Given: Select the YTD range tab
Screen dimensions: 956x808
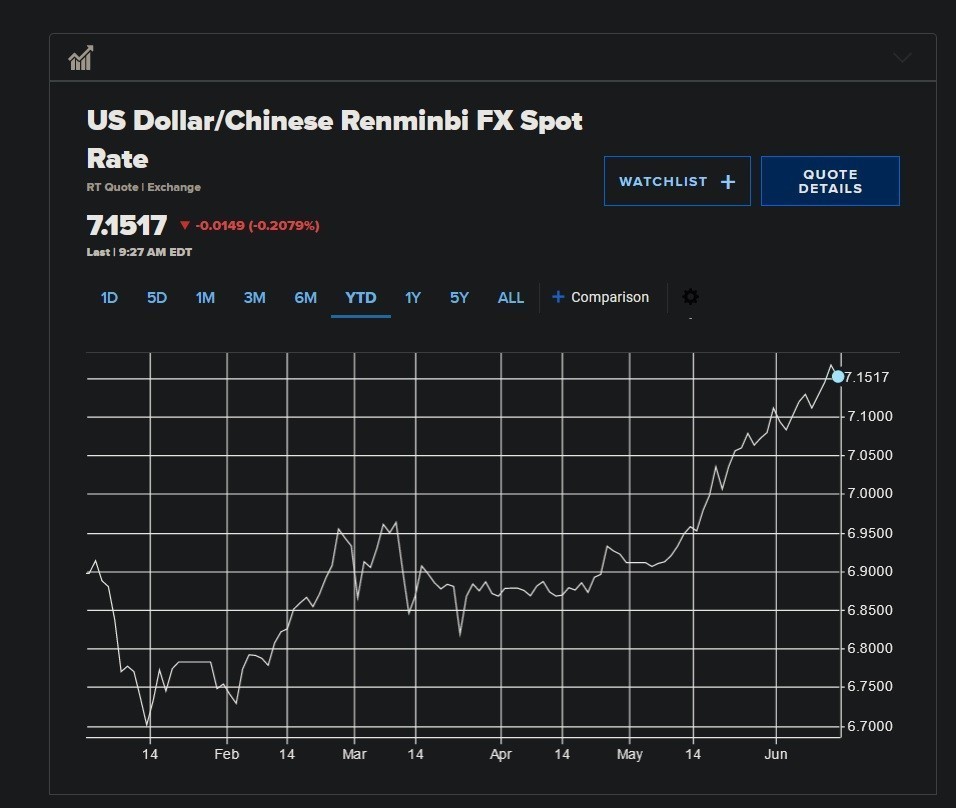Looking at the screenshot, I should click(x=360, y=298).
